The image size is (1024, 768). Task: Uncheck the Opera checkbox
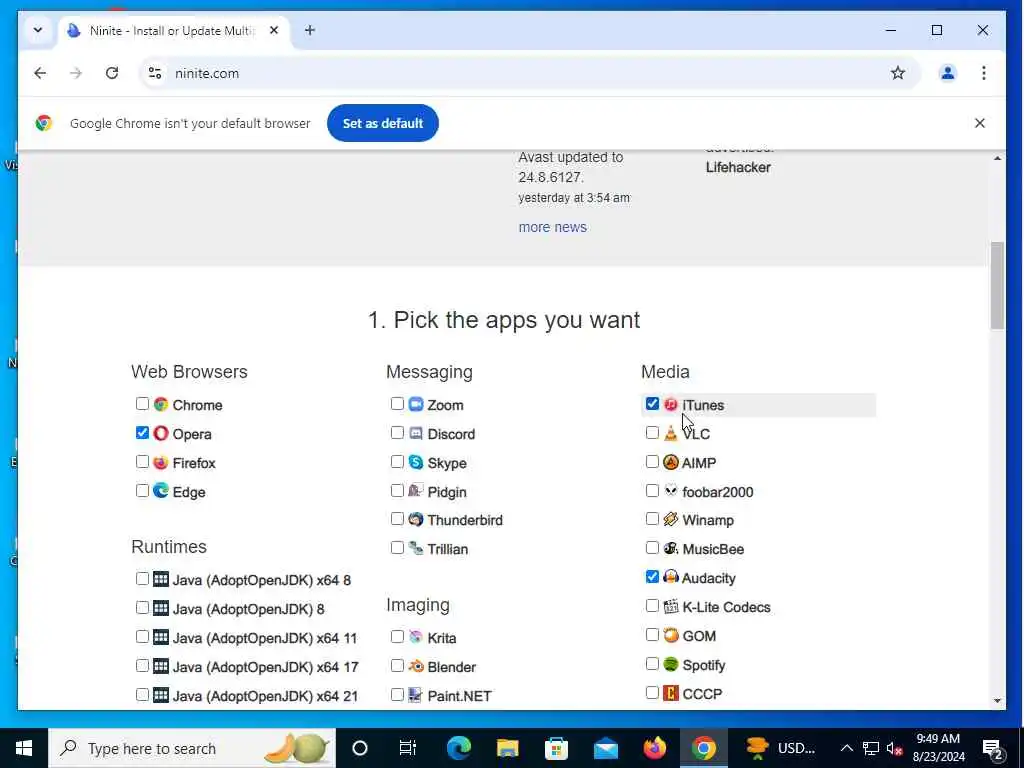click(x=142, y=432)
